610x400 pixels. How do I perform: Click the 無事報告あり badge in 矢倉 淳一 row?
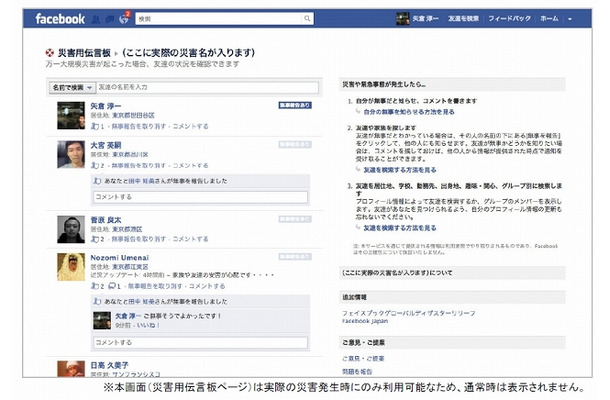[x=295, y=105]
